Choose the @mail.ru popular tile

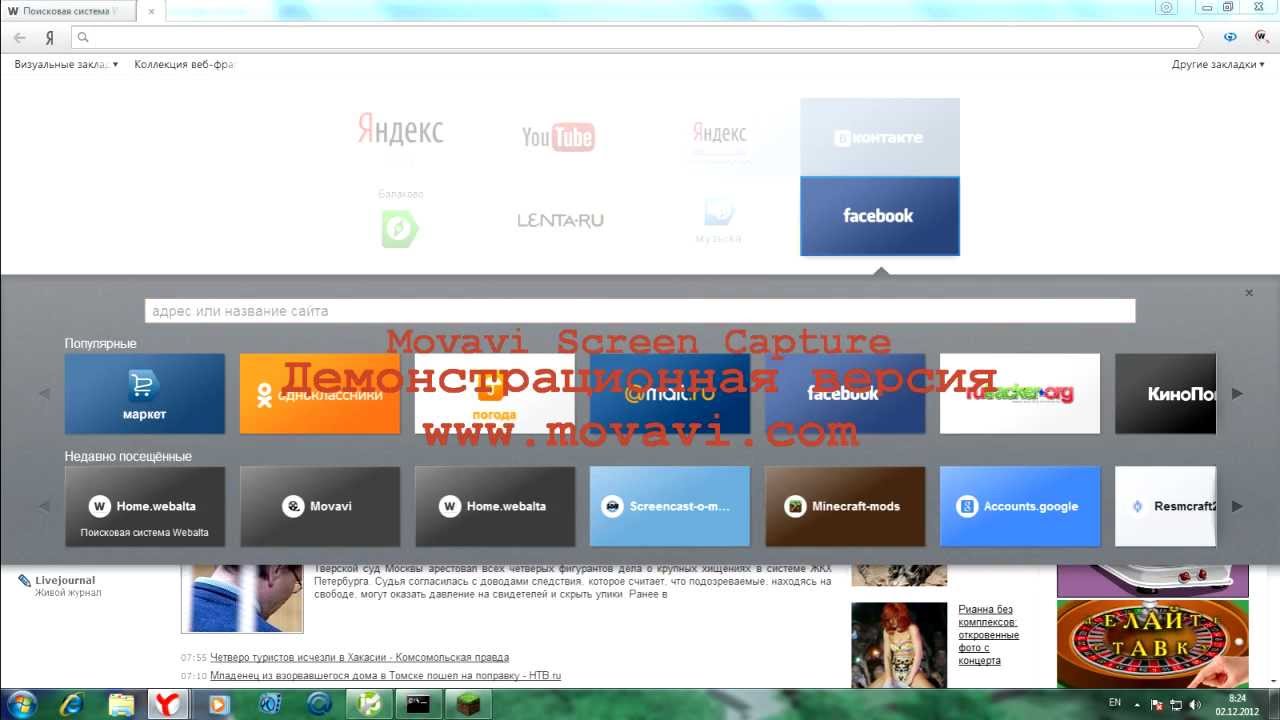coord(670,393)
